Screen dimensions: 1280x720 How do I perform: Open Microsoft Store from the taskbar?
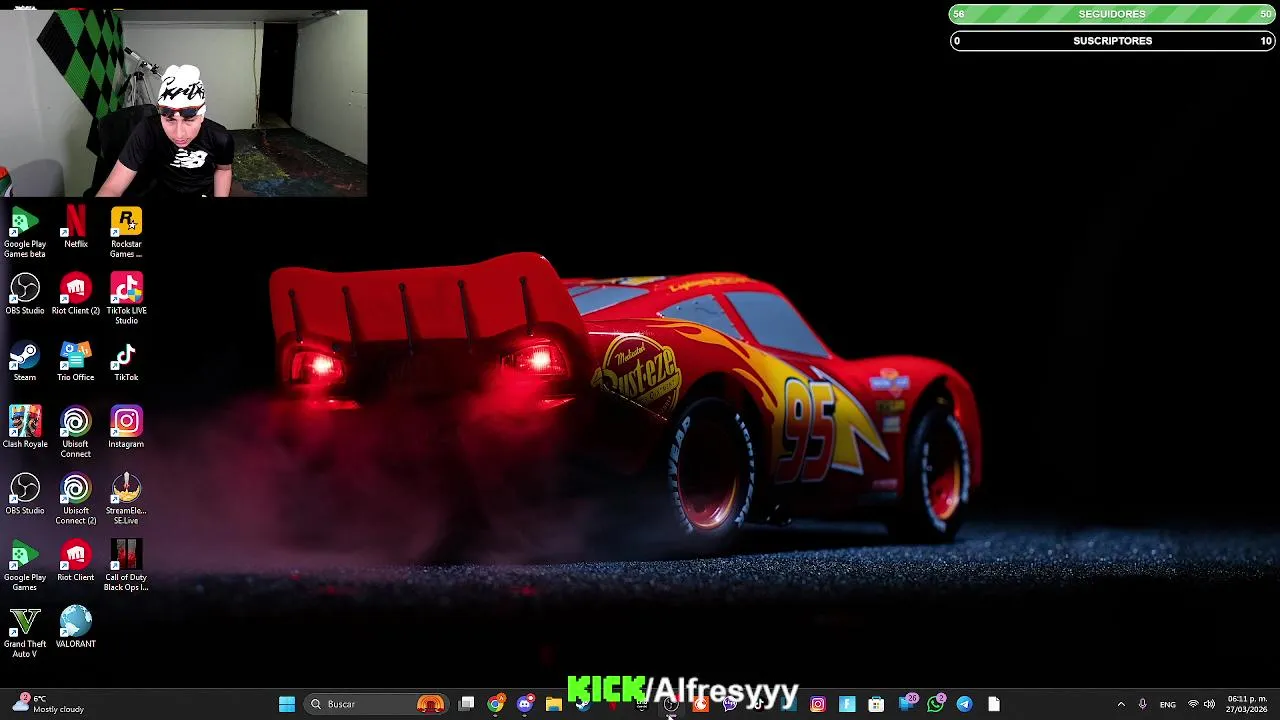[x=876, y=704]
